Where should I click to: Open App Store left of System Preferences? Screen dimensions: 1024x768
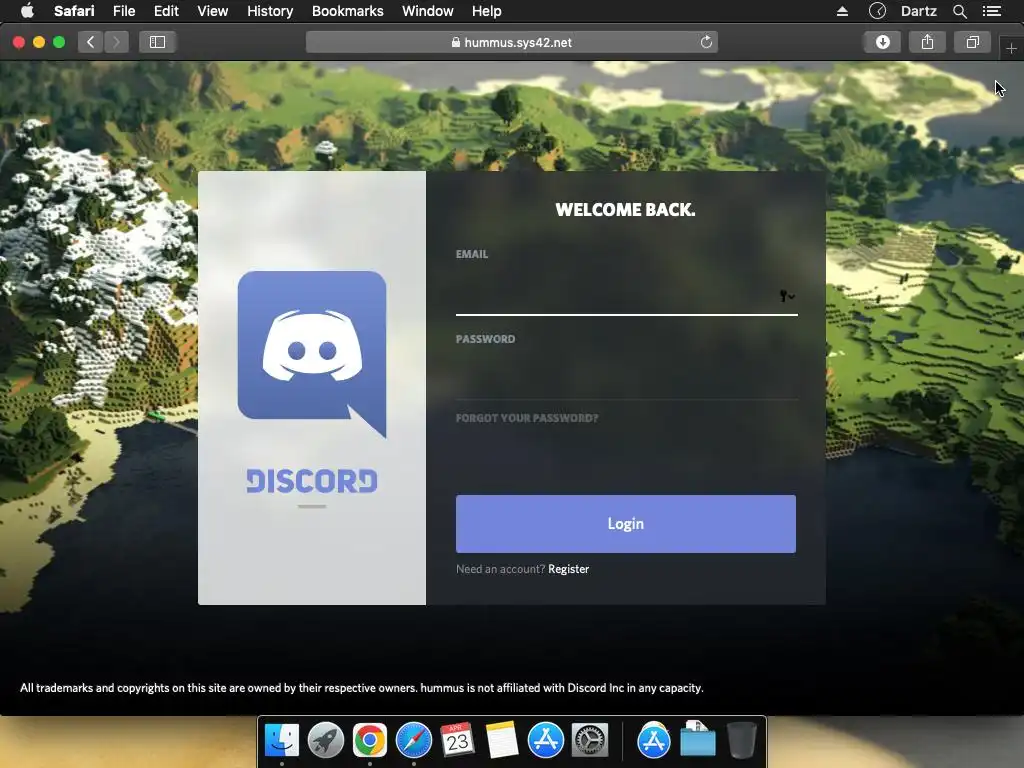pyautogui.click(x=545, y=741)
